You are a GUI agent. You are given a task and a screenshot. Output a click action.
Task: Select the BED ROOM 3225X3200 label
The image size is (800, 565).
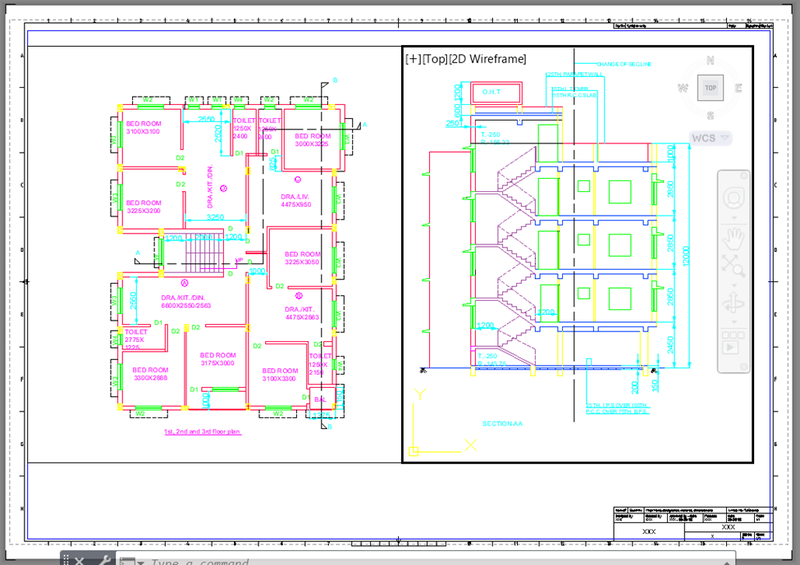[x=143, y=207]
